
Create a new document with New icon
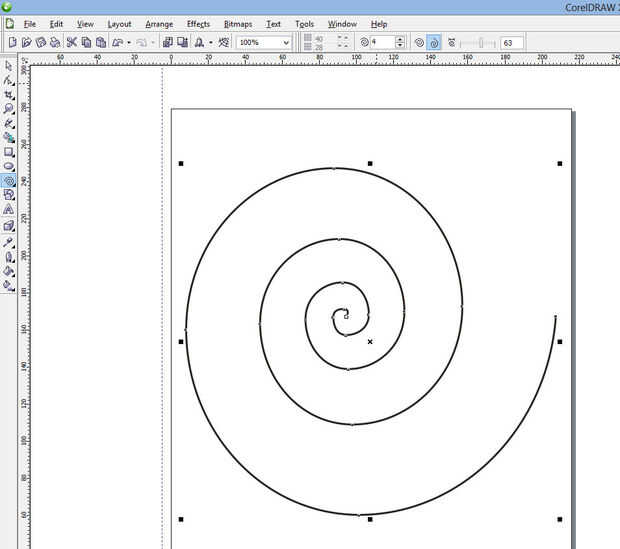click(11, 43)
